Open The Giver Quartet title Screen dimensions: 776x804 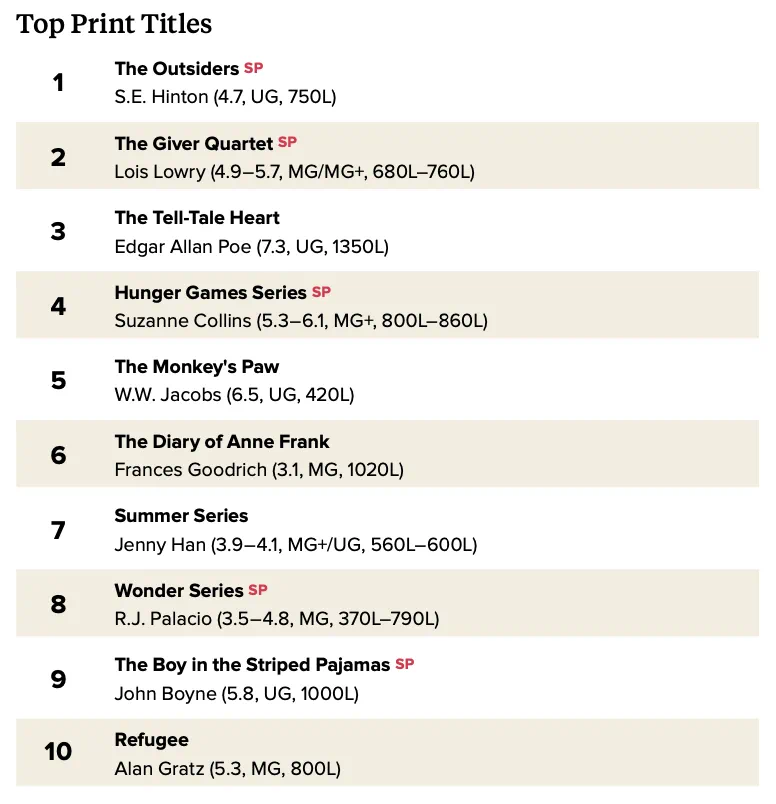coord(194,144)
